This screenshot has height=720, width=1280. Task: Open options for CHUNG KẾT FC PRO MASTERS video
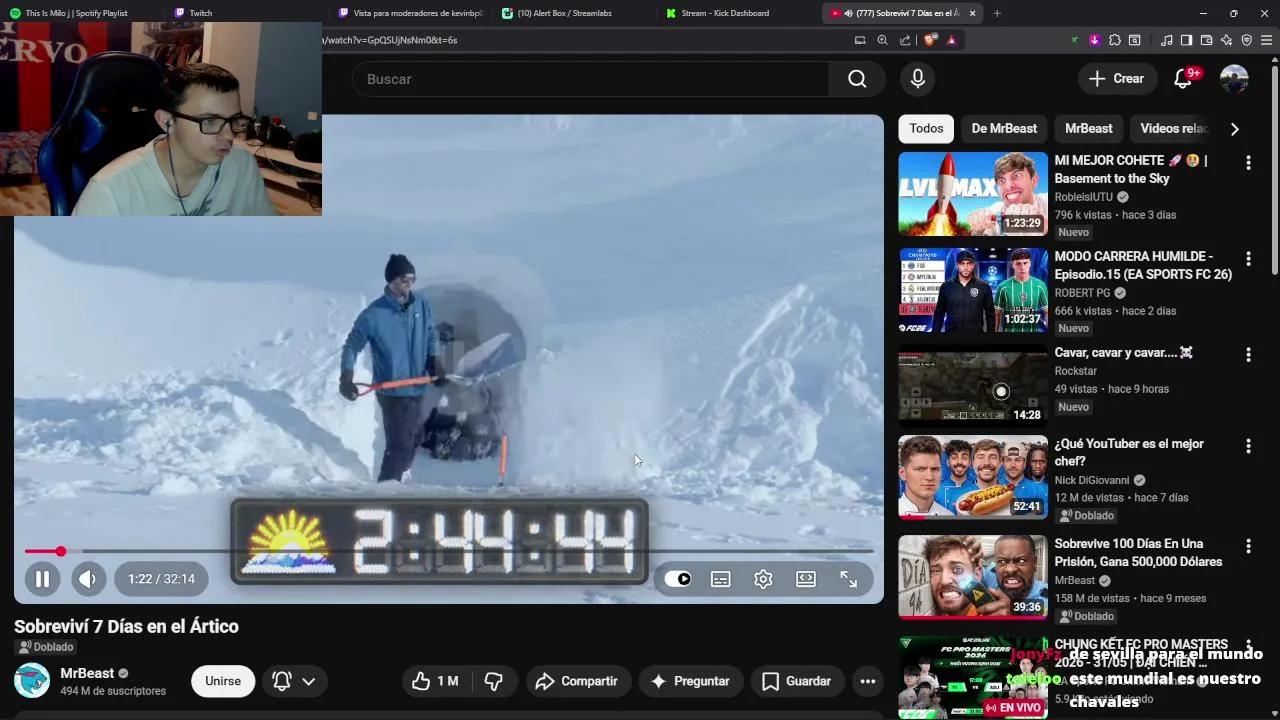click(x=1248, y=646)
